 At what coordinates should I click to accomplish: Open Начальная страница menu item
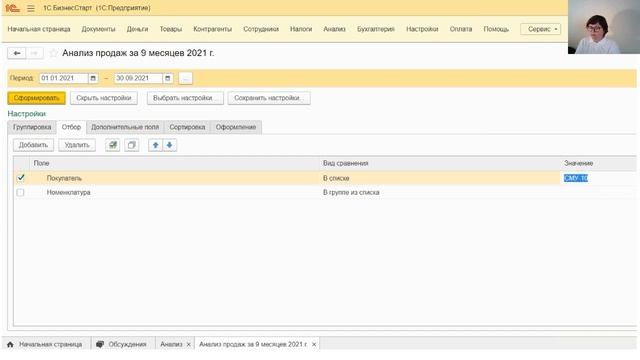pos(39,29)
